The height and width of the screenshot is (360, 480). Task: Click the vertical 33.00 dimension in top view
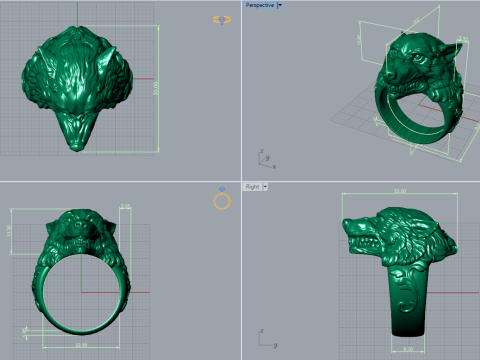click(156, 88)
